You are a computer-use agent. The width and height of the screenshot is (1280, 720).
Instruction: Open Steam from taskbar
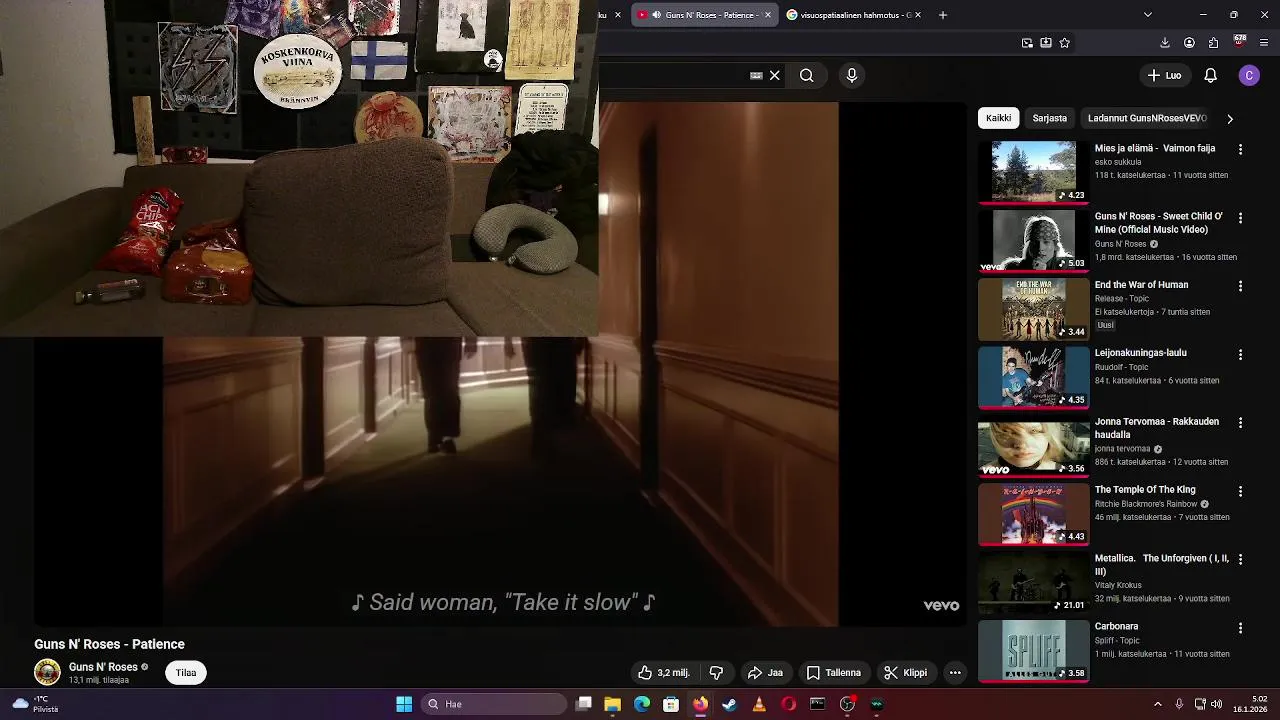click(x=730, y=704)
